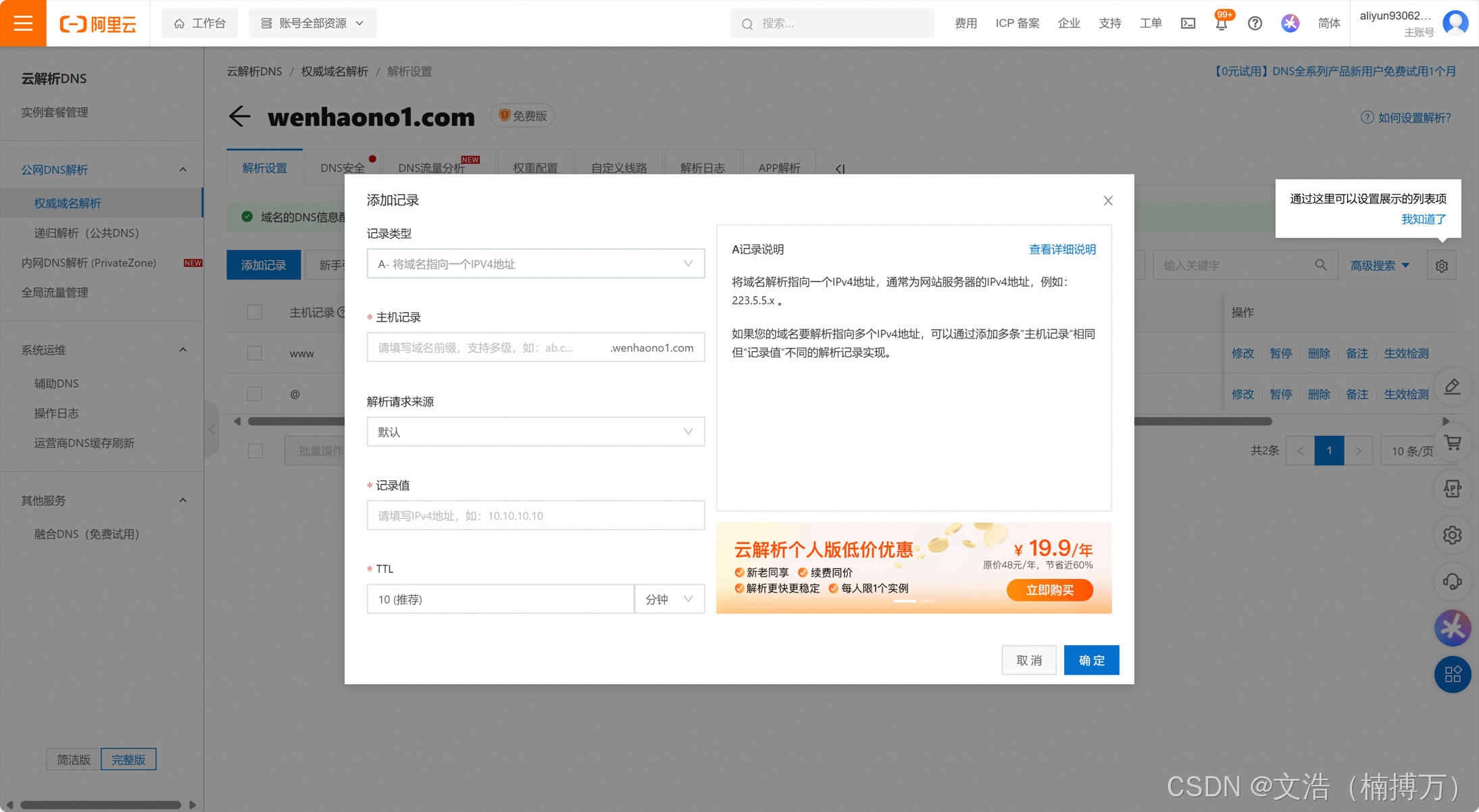
Task: Check the www record checkbox
Action: pos(255,353)
